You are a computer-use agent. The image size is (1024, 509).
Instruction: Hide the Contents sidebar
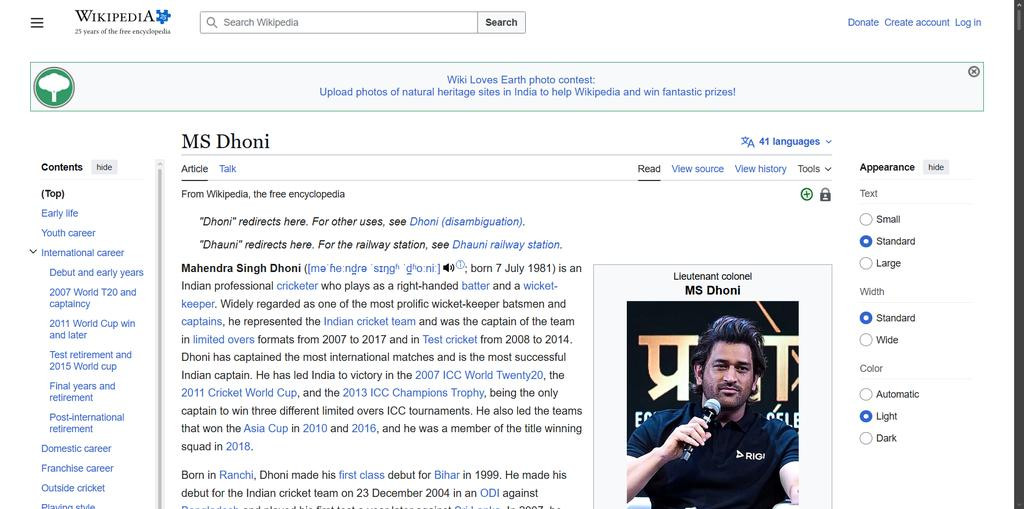[104, 167]
